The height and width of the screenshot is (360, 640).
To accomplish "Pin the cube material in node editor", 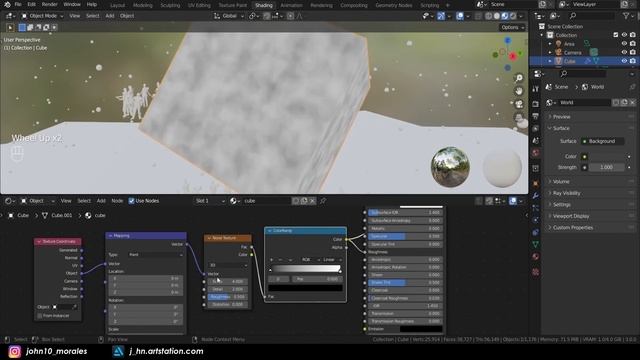I will click(x=323, y=201).
